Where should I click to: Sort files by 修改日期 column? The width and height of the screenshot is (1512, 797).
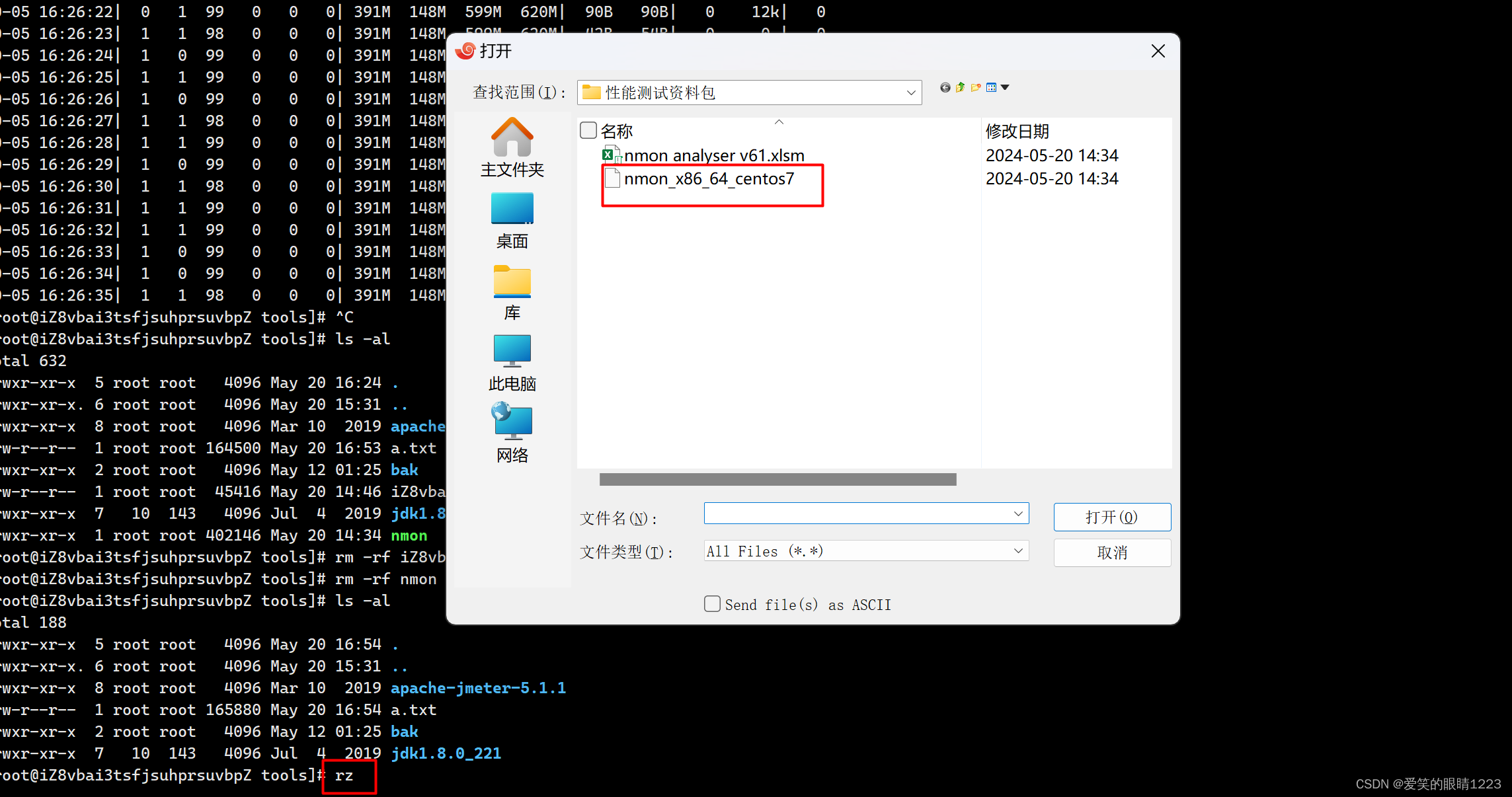click(x=1017, y=131)
